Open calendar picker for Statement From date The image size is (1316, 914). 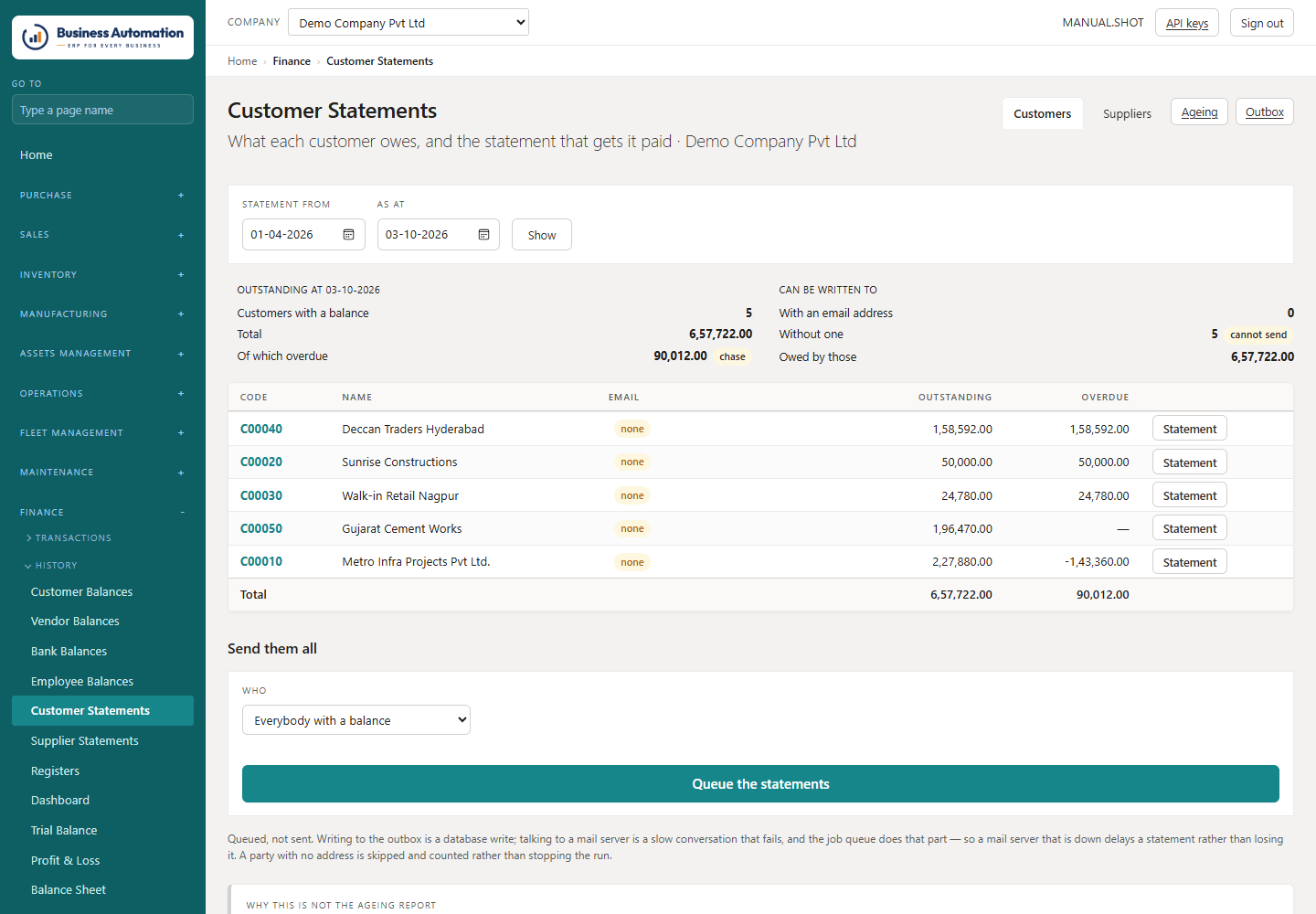349,235
